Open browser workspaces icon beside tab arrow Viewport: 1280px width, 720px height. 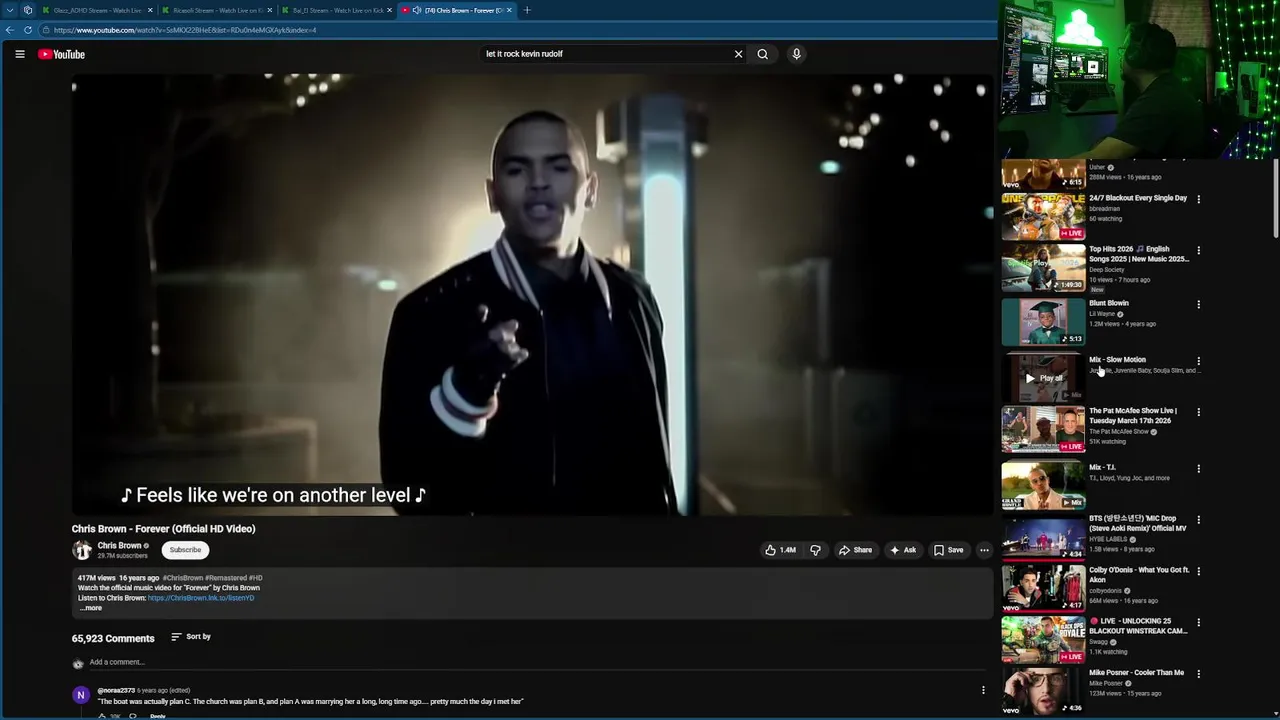(27, 10)
